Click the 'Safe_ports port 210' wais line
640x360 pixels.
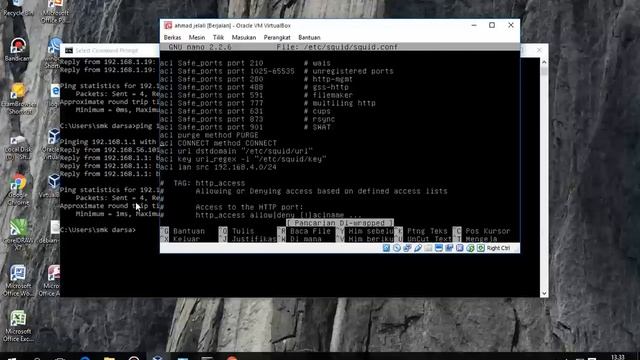click(245, 63)
